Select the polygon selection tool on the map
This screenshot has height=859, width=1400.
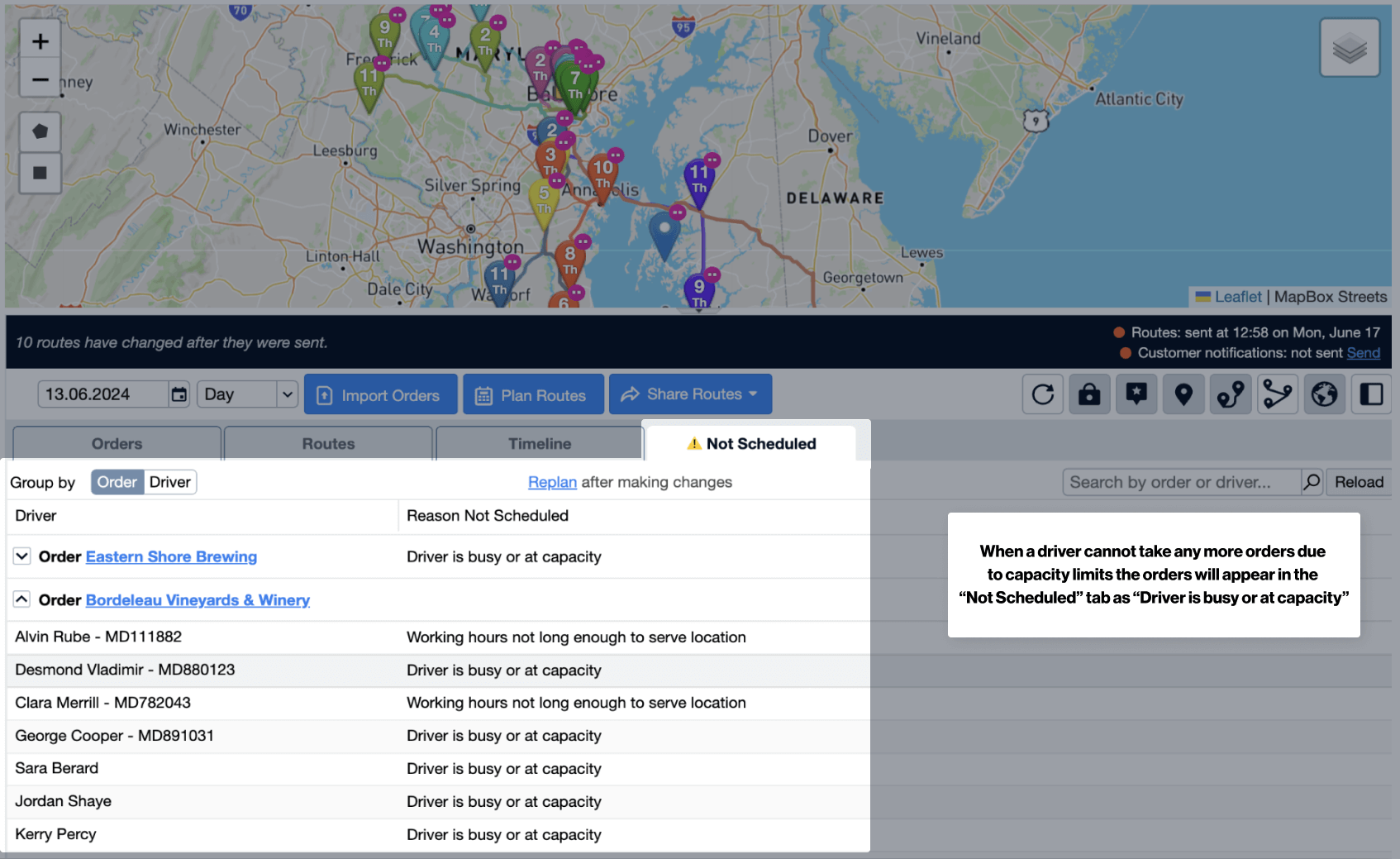(x=39, y=131)
